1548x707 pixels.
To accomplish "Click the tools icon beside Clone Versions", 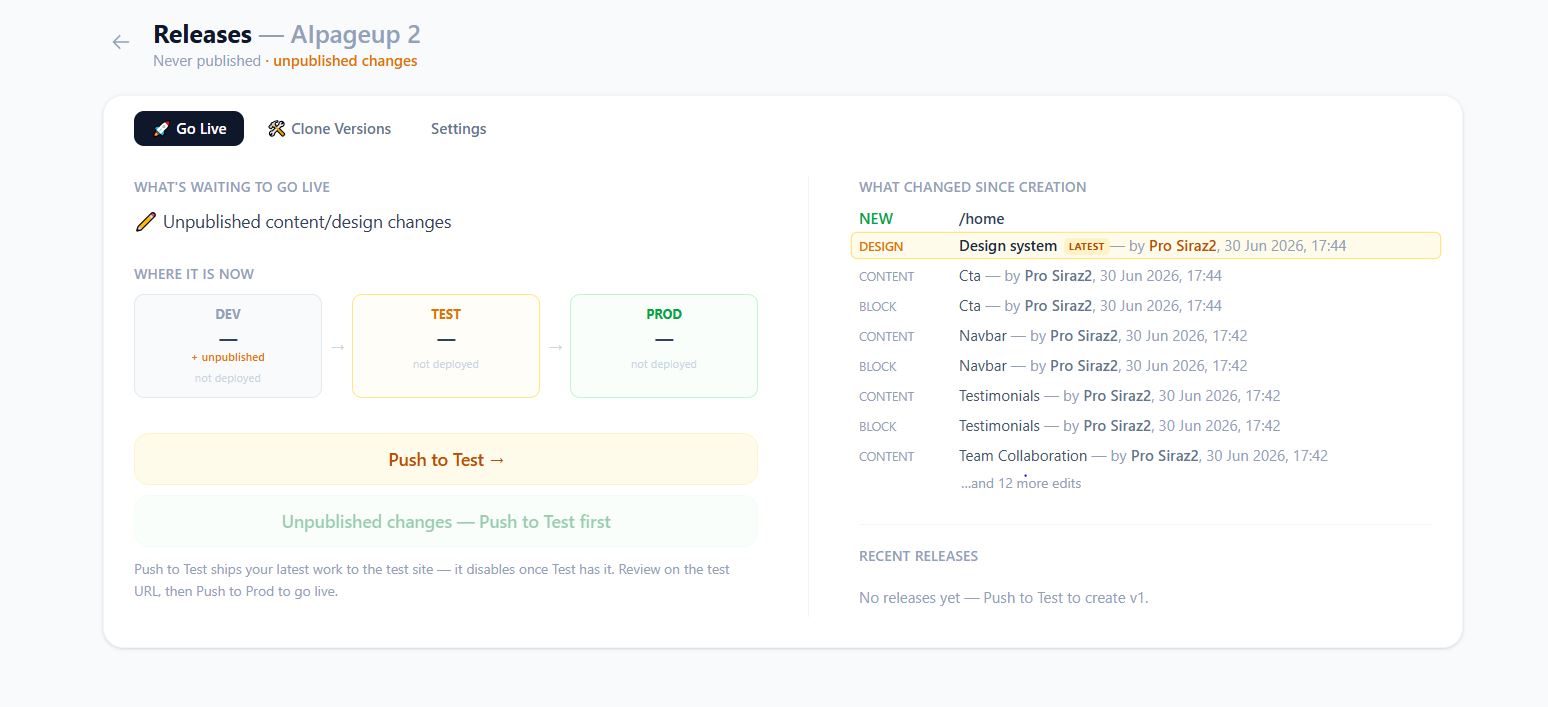I will coord(277,129).
